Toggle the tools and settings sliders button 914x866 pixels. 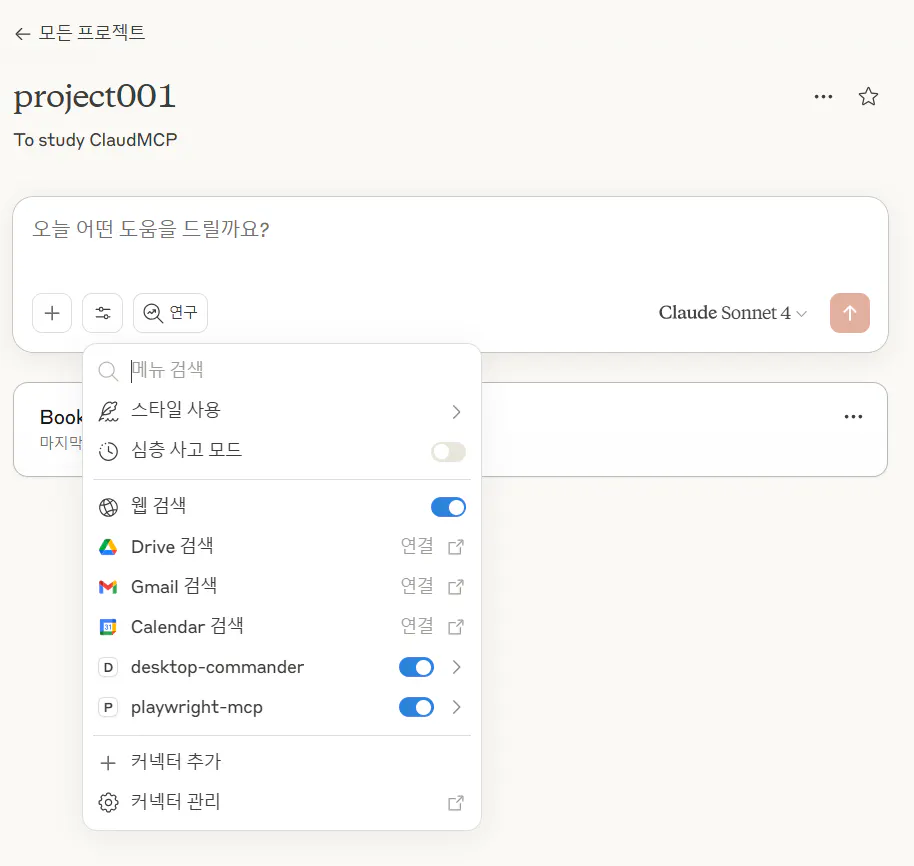pyautogui.click(x=103, y=313)
